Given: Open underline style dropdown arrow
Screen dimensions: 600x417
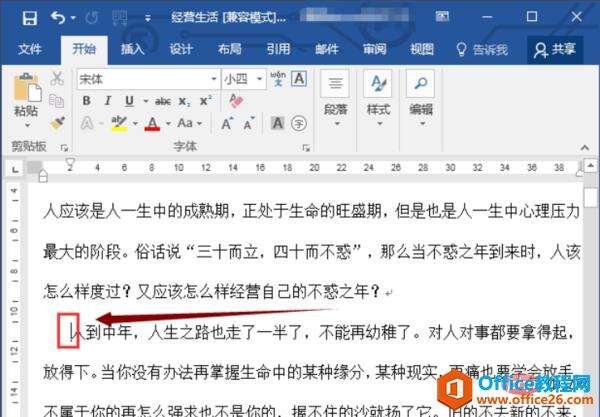Looking at the screenshot, I should tap(145, 101).
